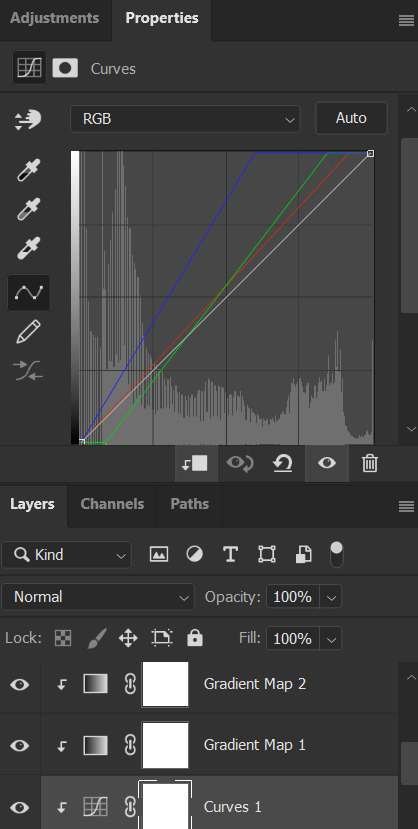Viewport: 418px width, 829px height.
Task: Select the Curves 1 layer name
Action: click(x=233, y=807)
